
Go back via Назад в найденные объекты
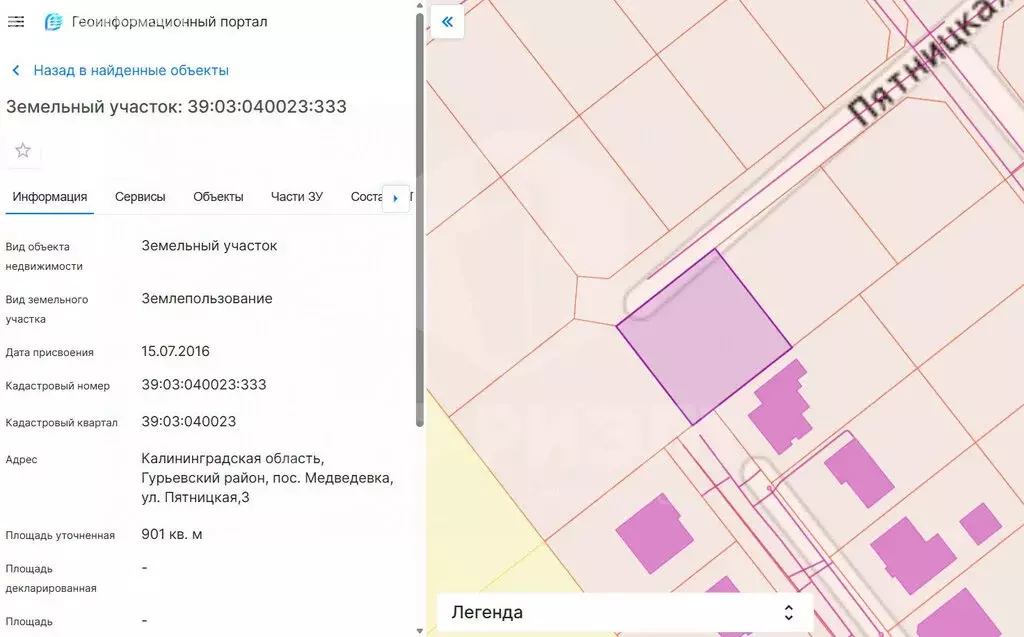(x=131, y=70)
